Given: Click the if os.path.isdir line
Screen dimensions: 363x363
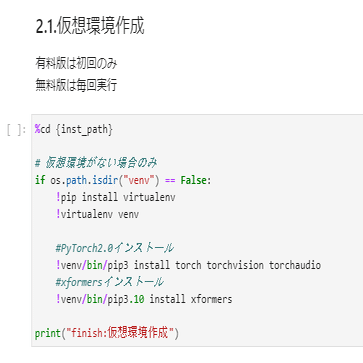Looking at the screenshot, I should pyautogui.click(x=123, y=180).
